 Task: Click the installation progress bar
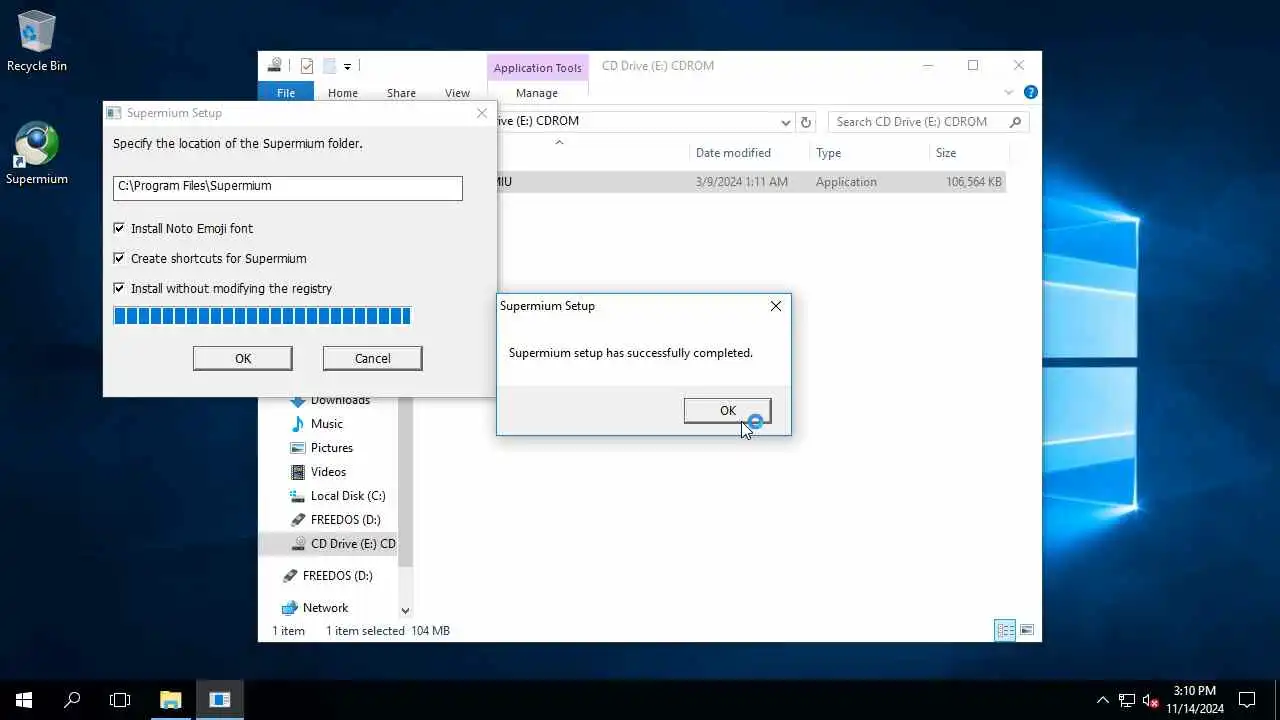tap(262, 316)
